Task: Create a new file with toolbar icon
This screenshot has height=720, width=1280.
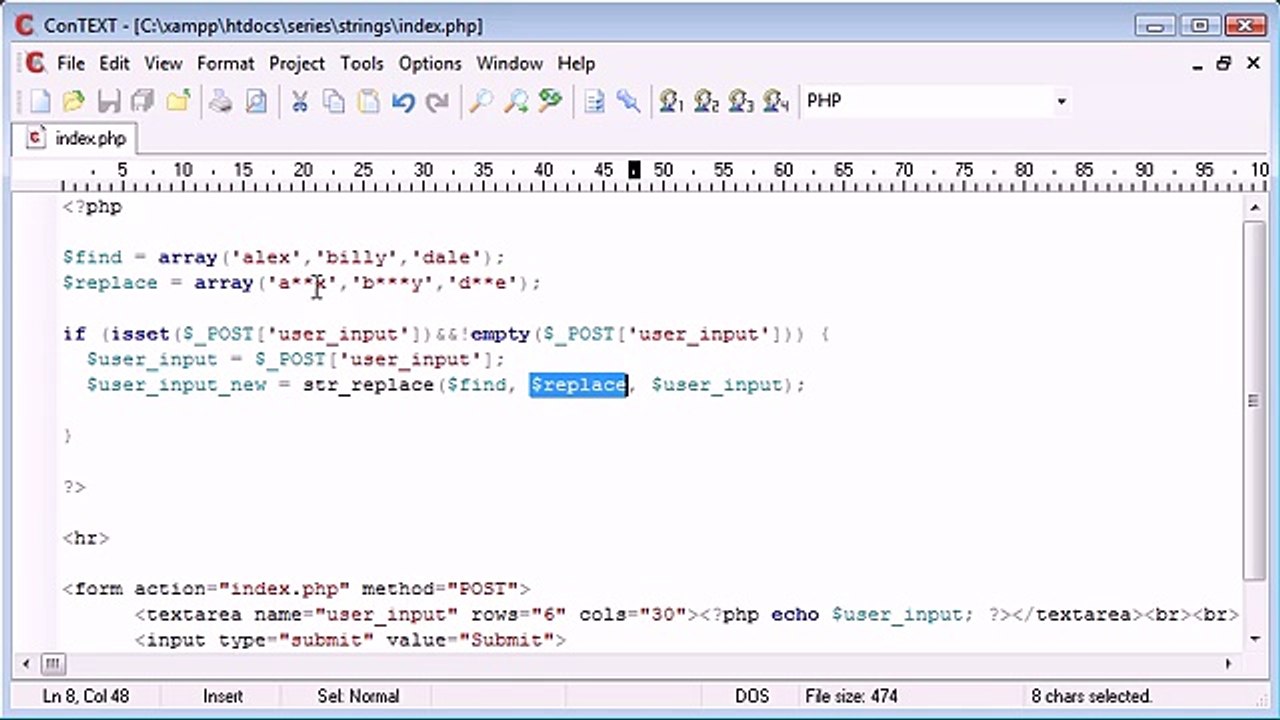Action: [40, 101]
